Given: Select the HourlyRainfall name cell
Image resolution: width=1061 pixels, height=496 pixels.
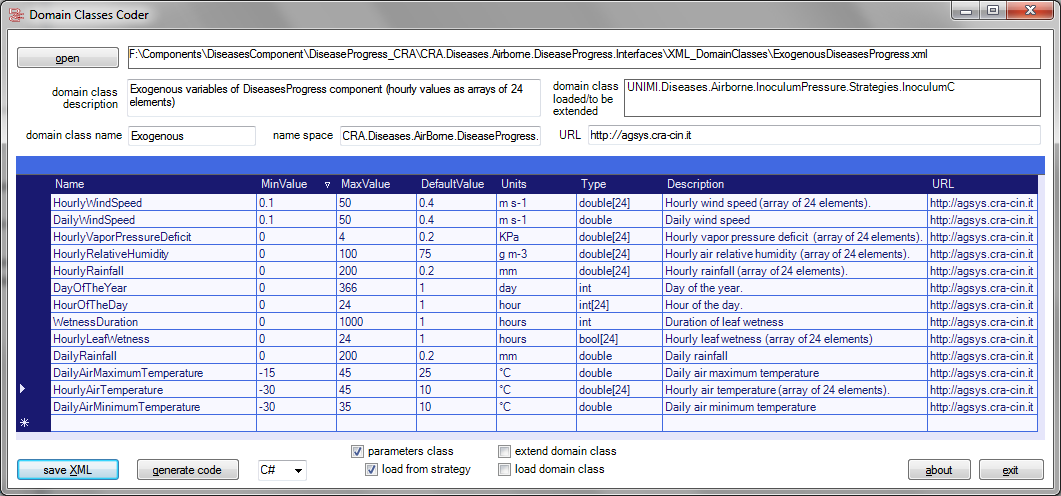Looking at the screenshot, I should tap(154, 271).
